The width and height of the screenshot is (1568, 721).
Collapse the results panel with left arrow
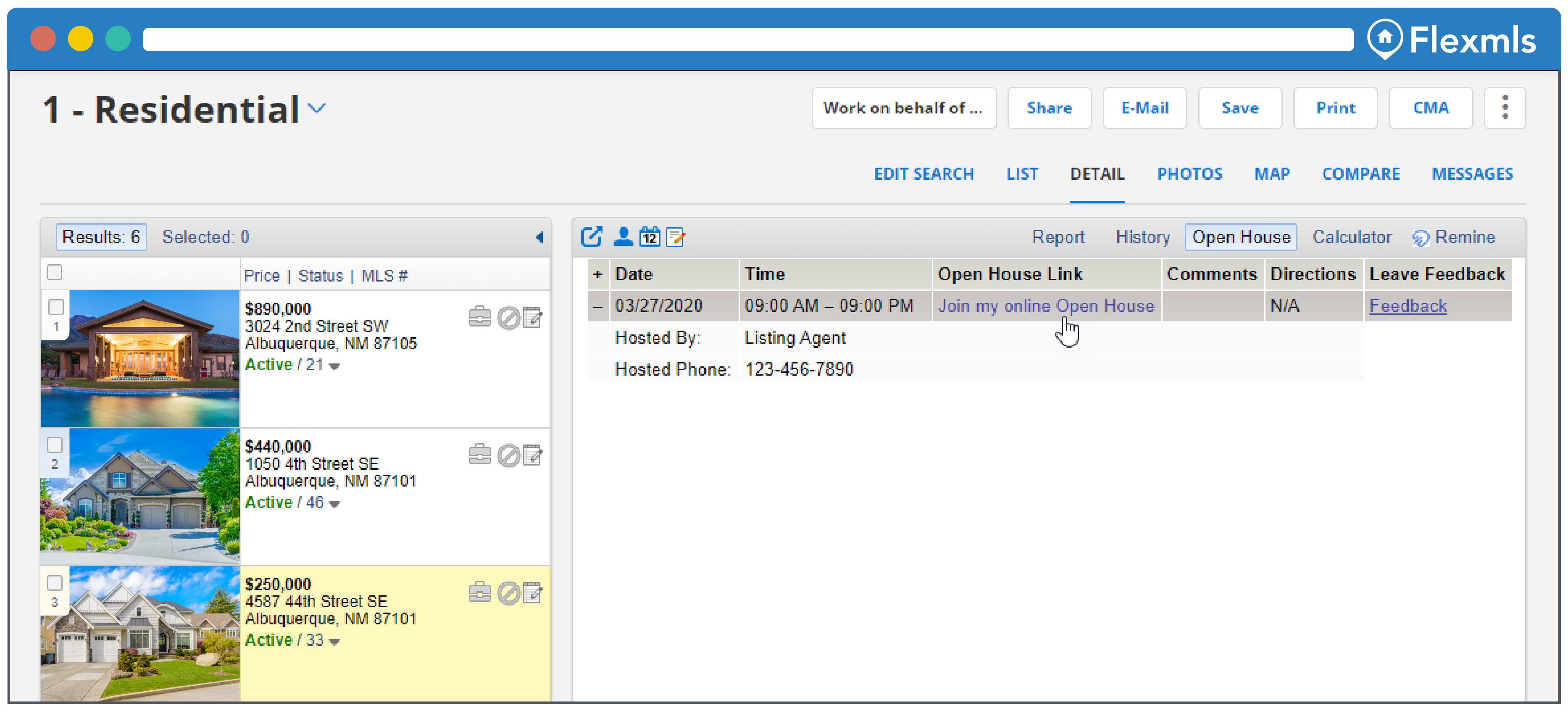(539, 237)
